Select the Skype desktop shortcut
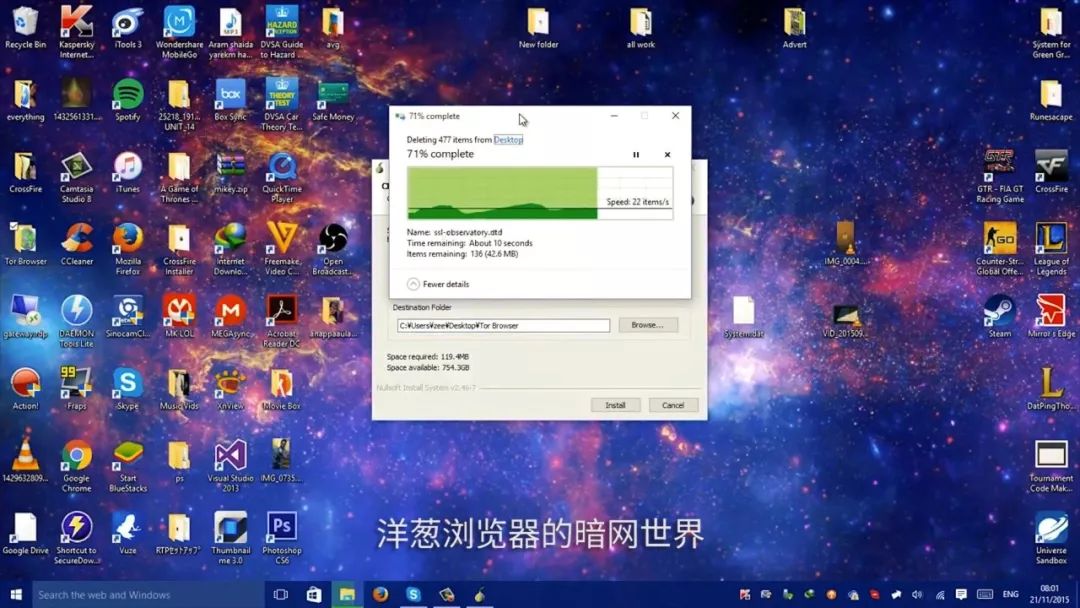 pyautogui.click(x=128, y=389)
